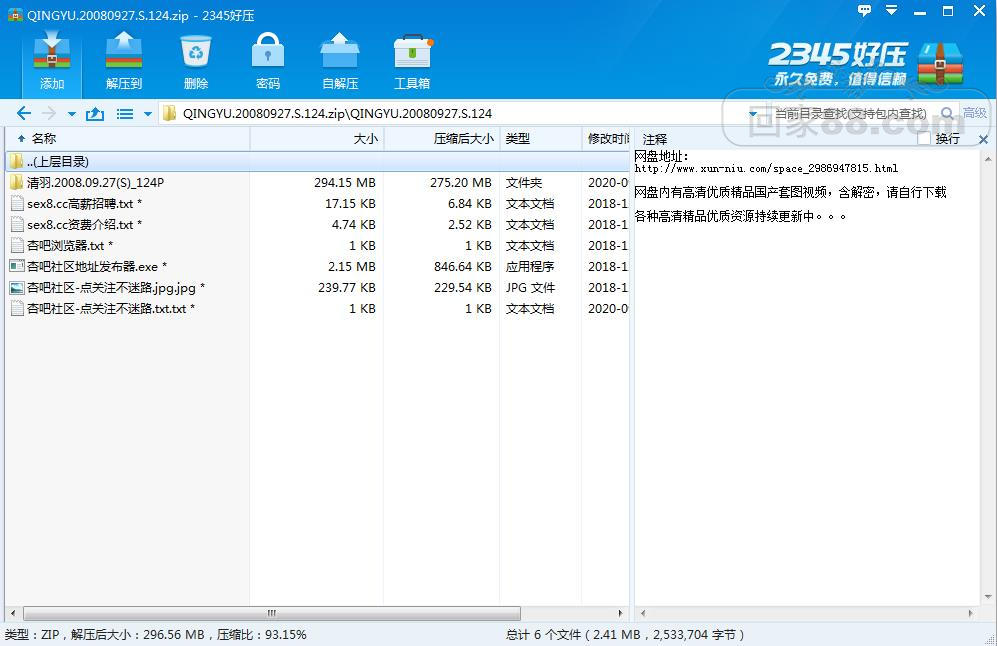Click the 当前目录查找 search field
The height and width of the screenshot is (646, 997).
[x=851, y=114]
